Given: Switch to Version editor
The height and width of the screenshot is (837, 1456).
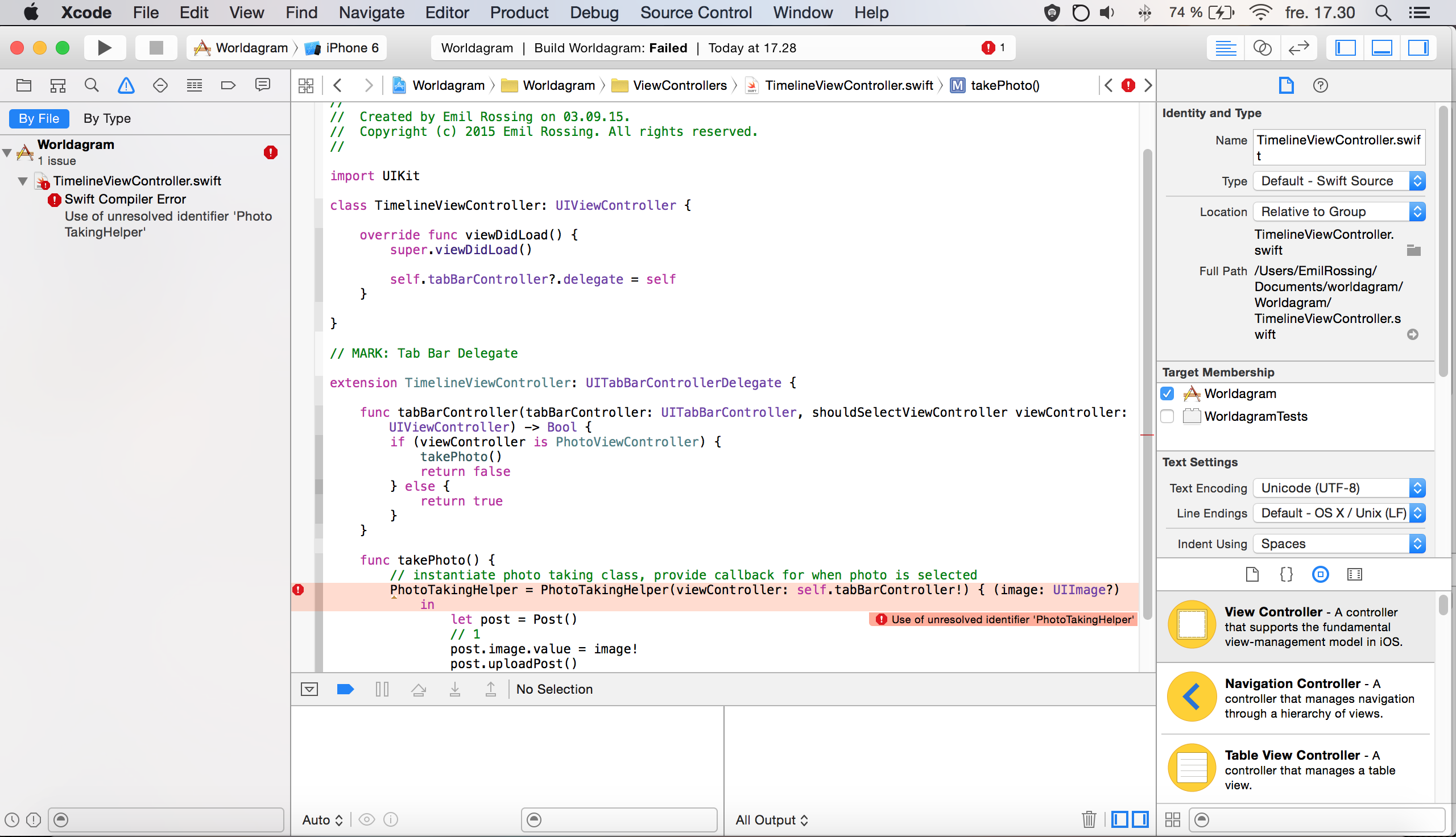Looking at the screenshot, I should tap(1298, 48).
